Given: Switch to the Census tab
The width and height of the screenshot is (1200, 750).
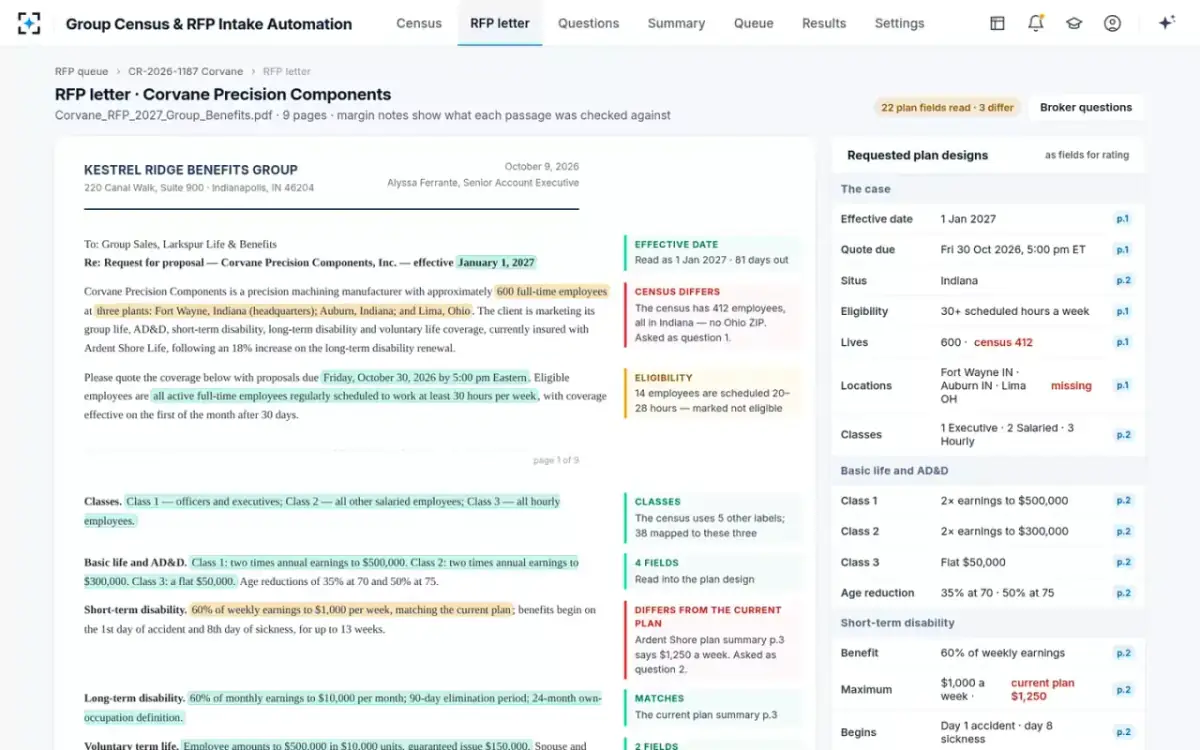Looking at the screenshot, I should point(419,23).
